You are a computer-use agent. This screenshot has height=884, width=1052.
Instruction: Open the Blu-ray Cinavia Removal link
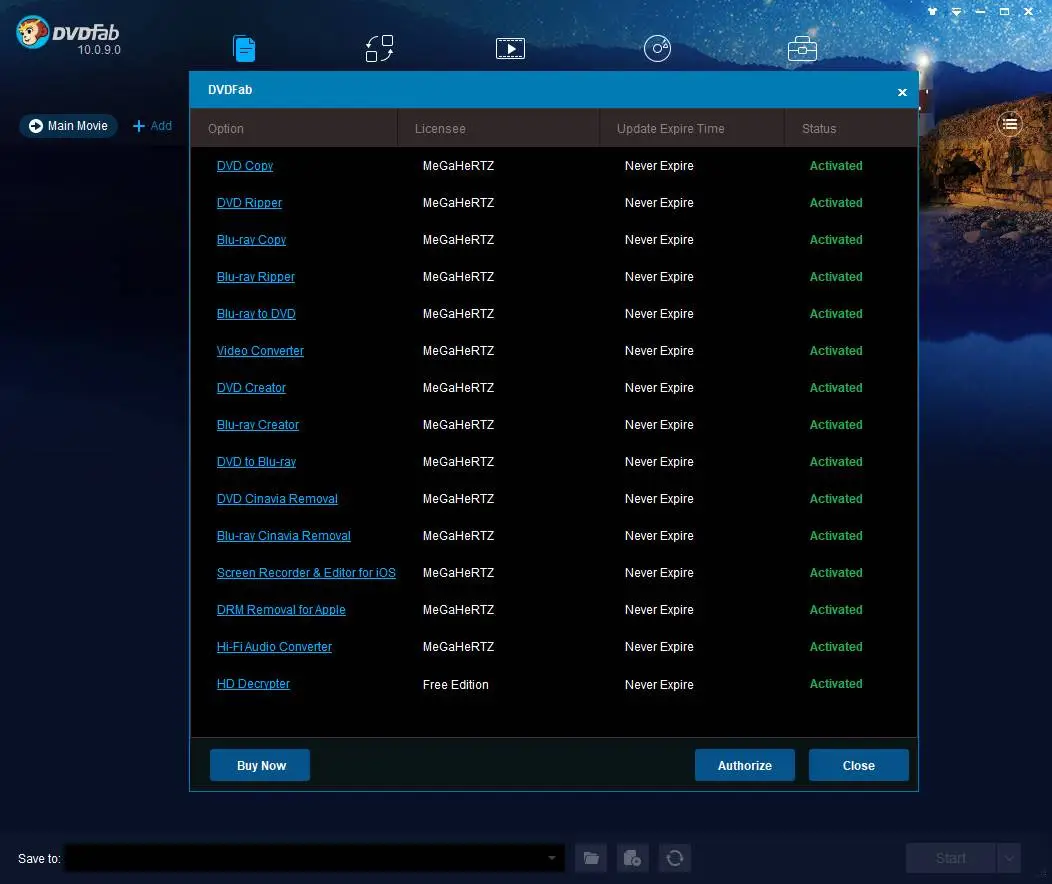pyautogui.click(x=284, y=535)
